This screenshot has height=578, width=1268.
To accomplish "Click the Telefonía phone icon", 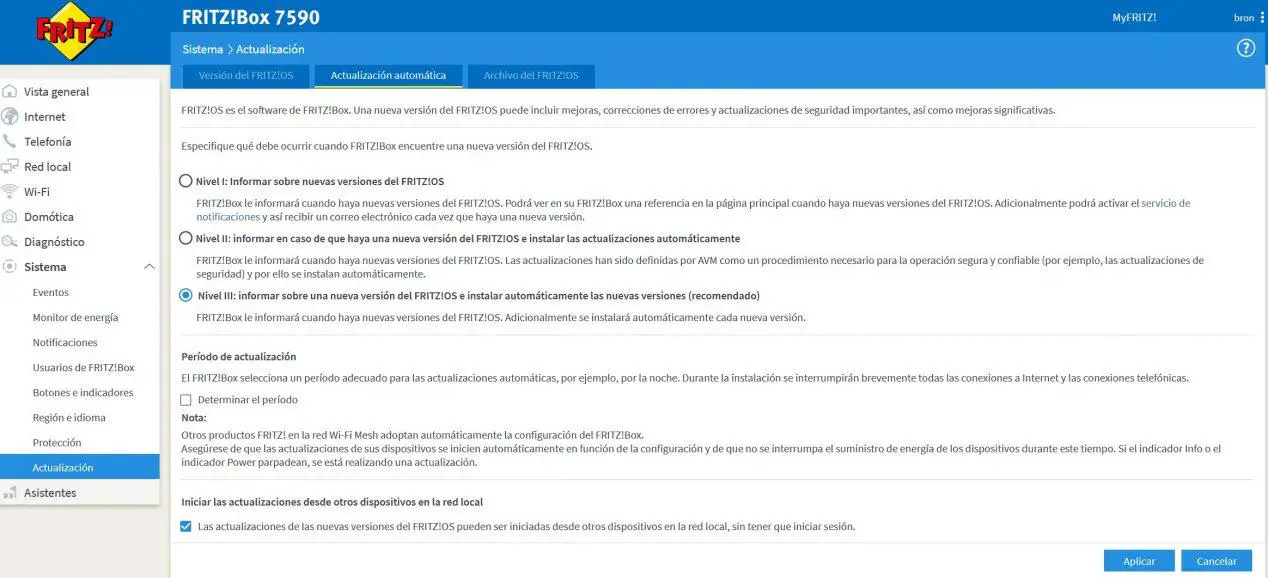I will click(10, 141).
